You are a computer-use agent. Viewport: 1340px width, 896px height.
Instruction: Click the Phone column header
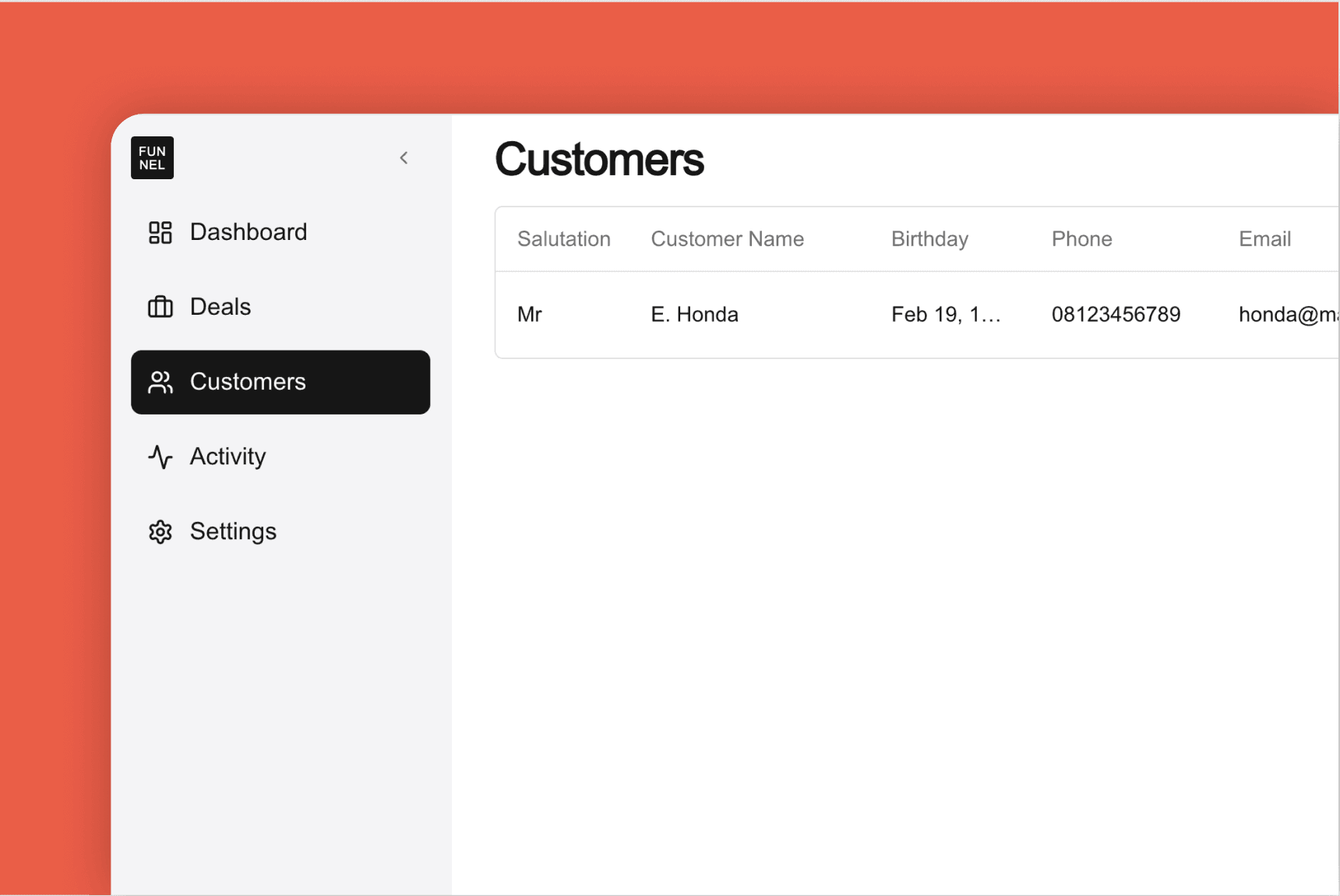[1081, 239]
